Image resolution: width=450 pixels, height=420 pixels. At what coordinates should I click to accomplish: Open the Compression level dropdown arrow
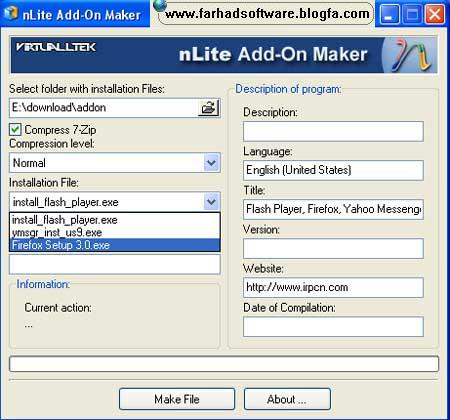coord(211,163)
